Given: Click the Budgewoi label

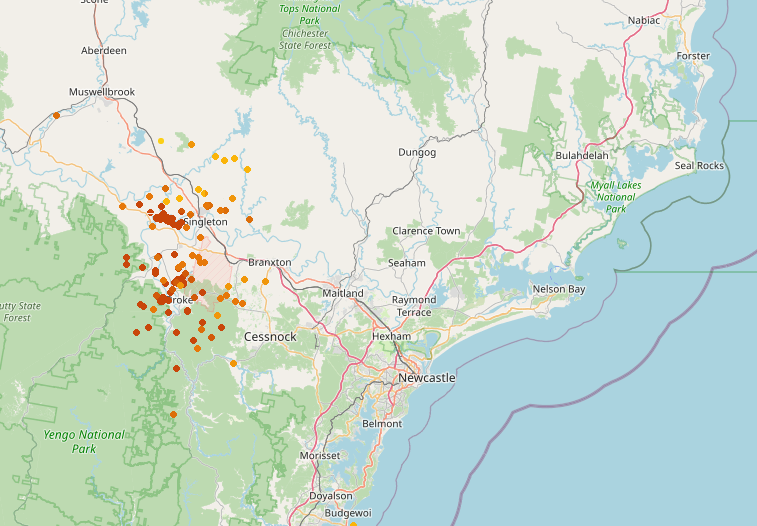Looking at the screenshot, I should click(348, 513).
